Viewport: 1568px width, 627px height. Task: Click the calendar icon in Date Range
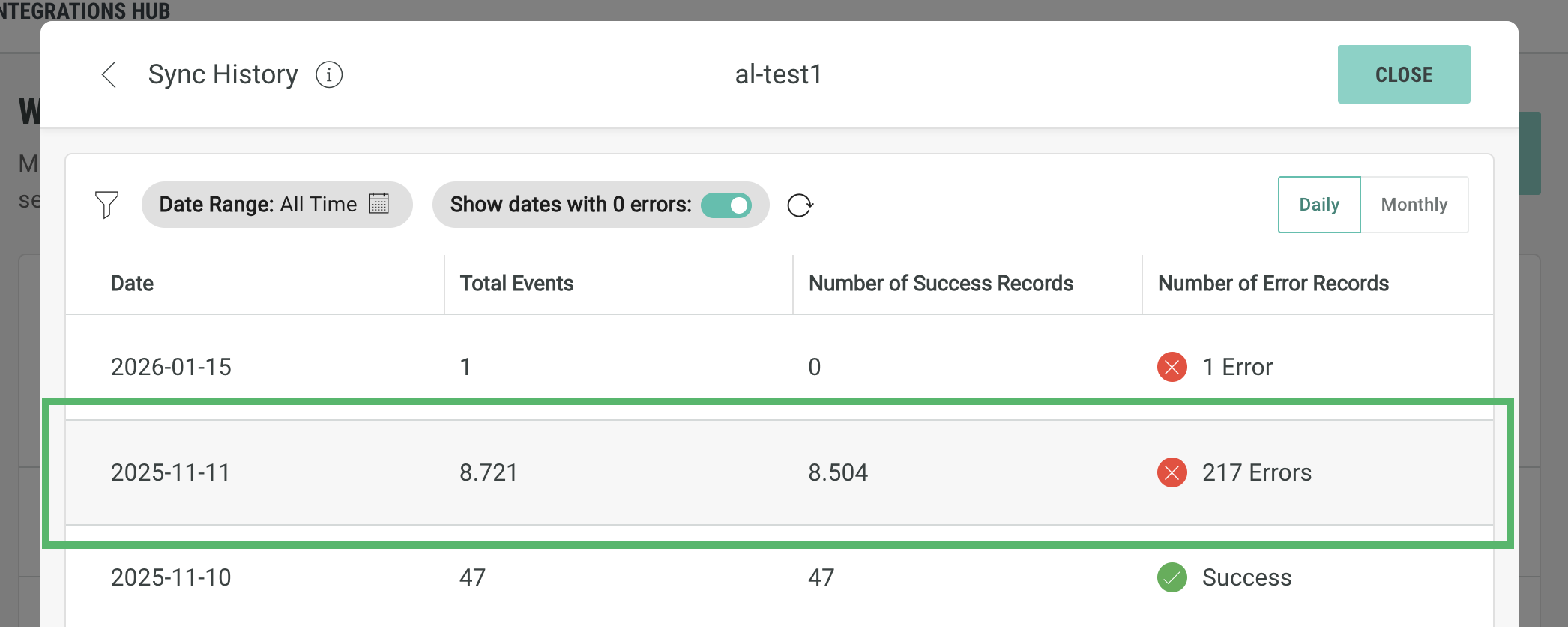tap(379, 204)
